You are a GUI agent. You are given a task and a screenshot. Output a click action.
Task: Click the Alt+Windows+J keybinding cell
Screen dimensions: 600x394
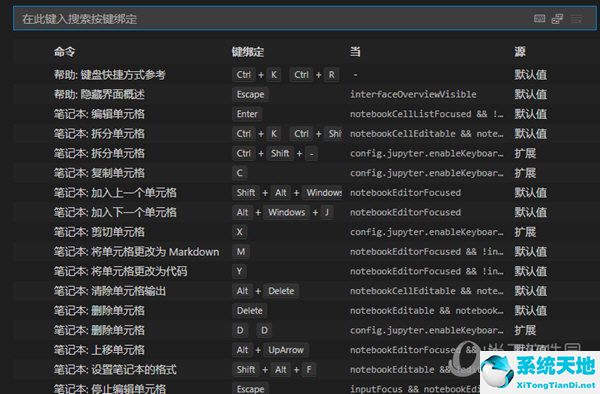(283, 212)
